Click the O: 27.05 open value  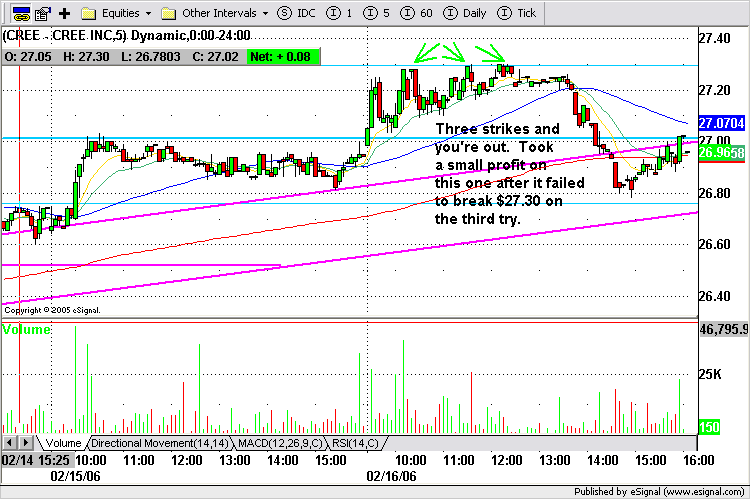coord(28,56)
